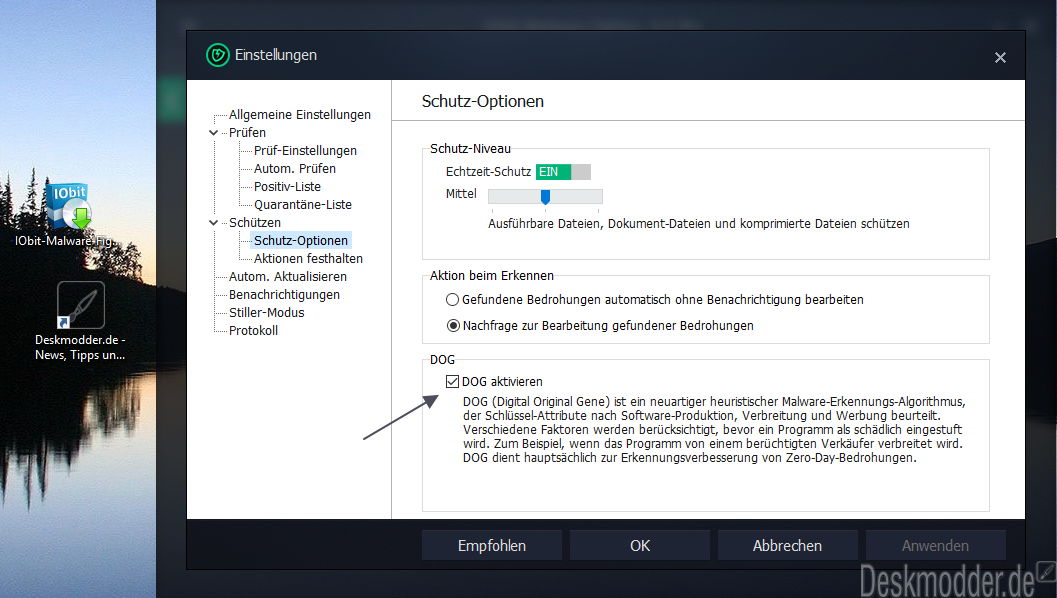Select automatic handling without notification radio

point(452,299)
